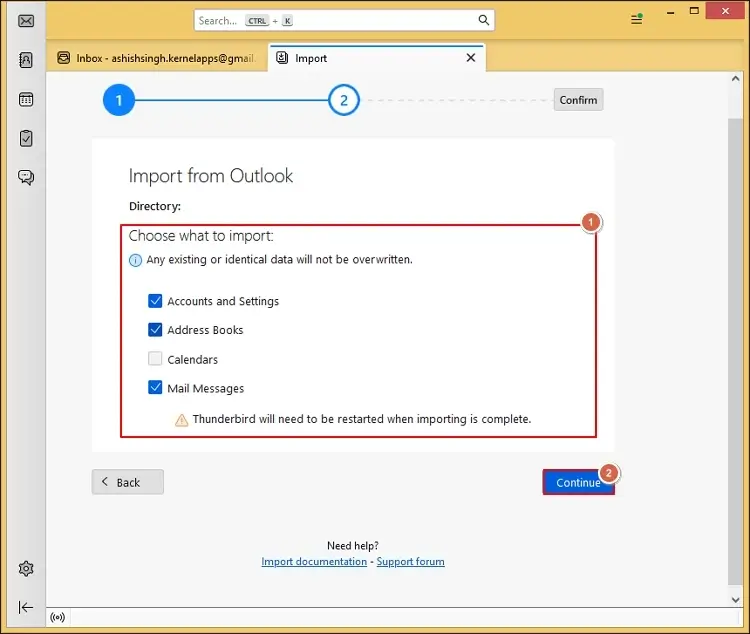Click the 'Calendars' label

coord(192,359)
